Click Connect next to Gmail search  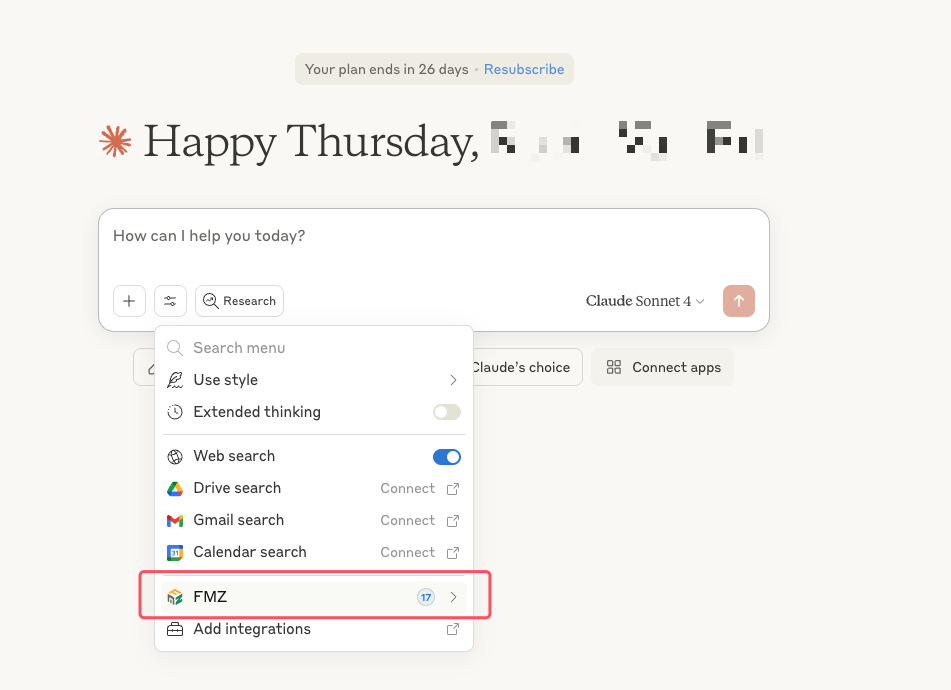407,520
